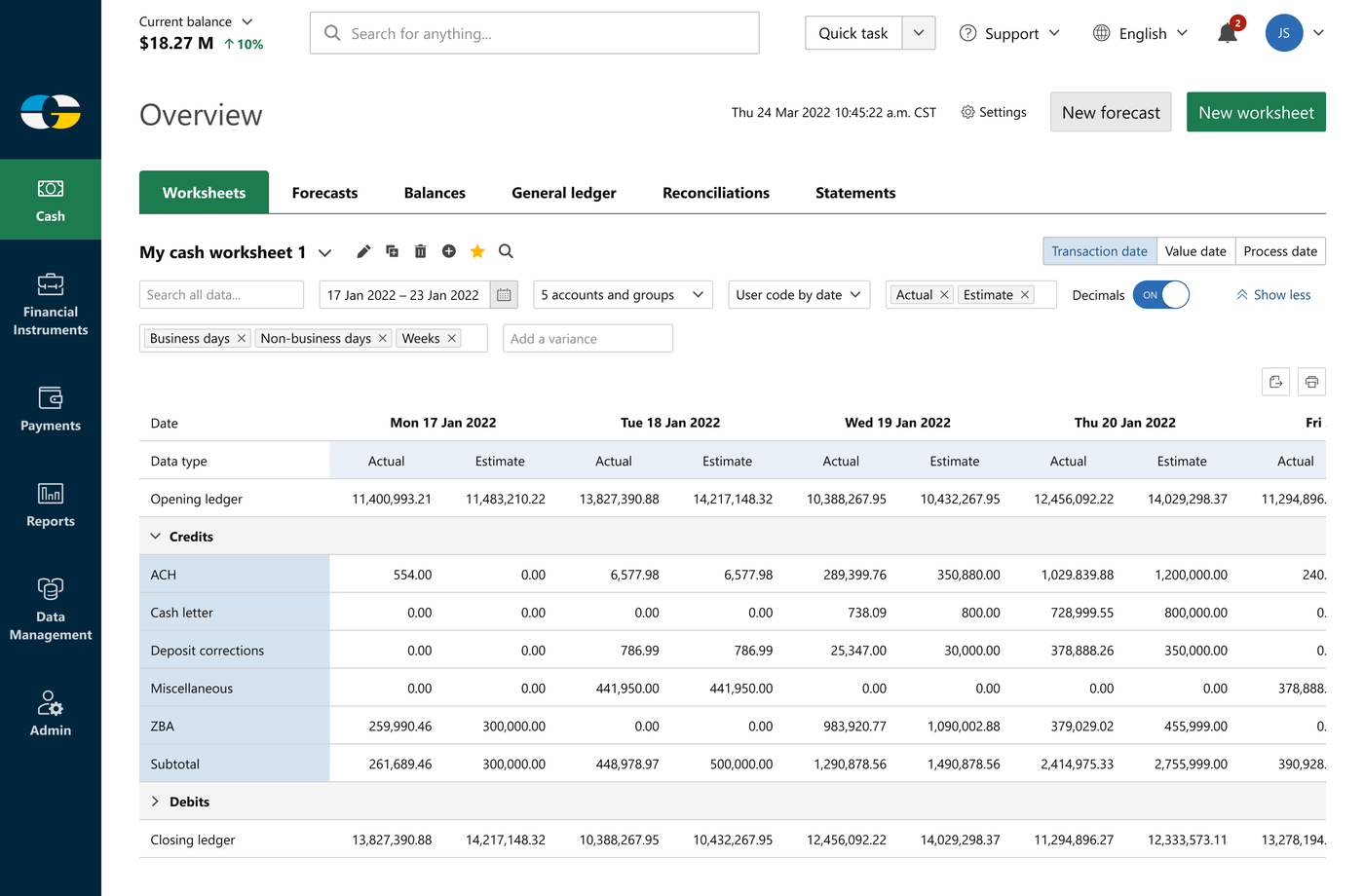The height and width of the screenshot is (896, 1364).
Task: Expand the Debits section
Action: [x=155, y=802]
